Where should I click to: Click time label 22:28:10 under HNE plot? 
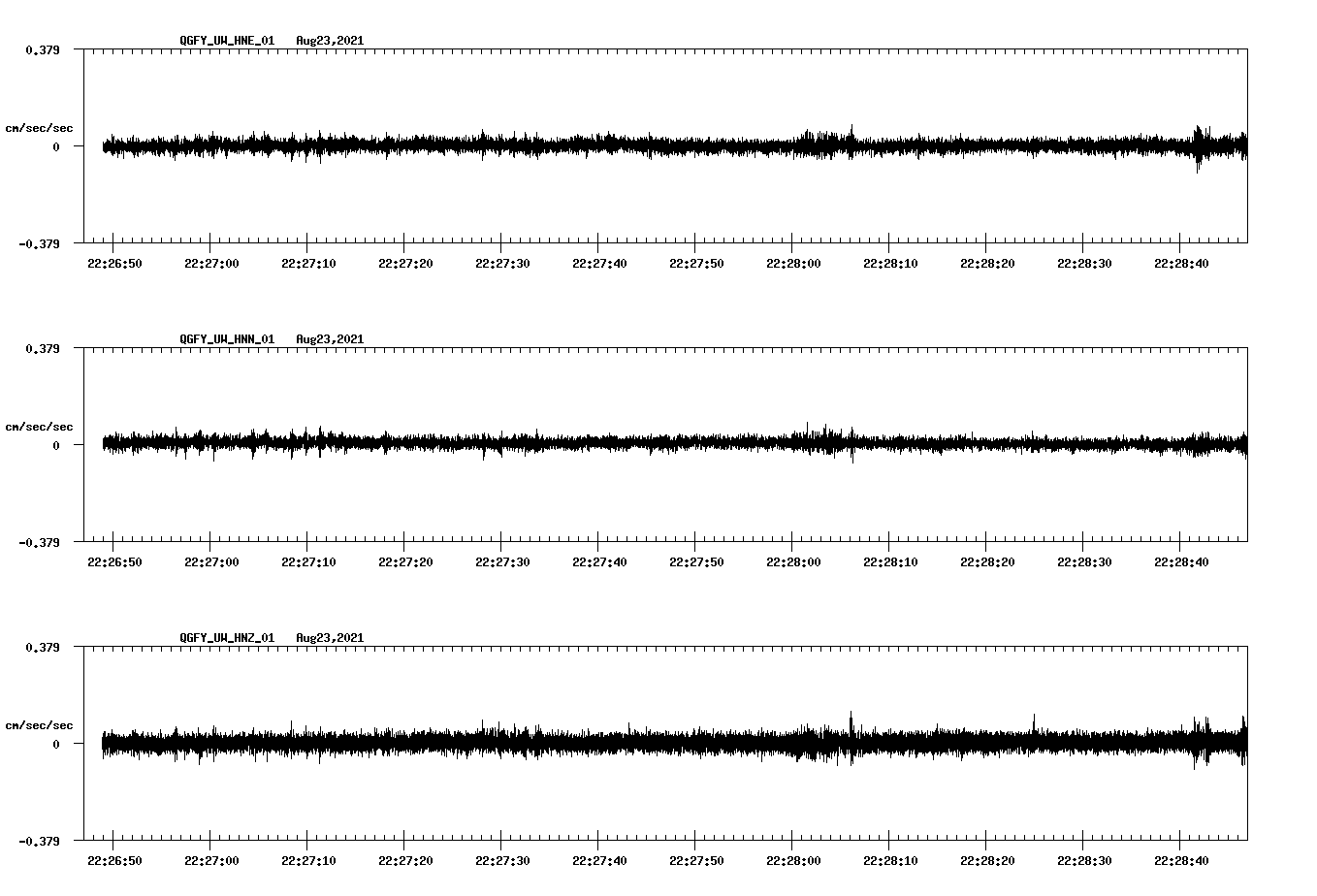click(x=890, y=264)
